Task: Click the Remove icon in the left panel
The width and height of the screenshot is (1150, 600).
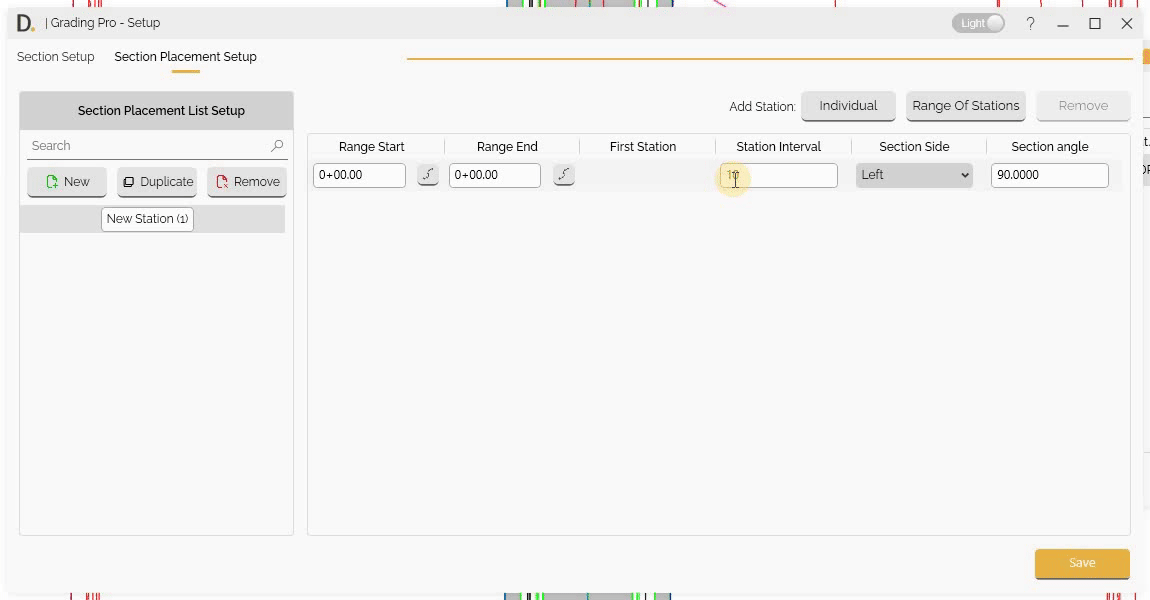Action: coord(224,181)
